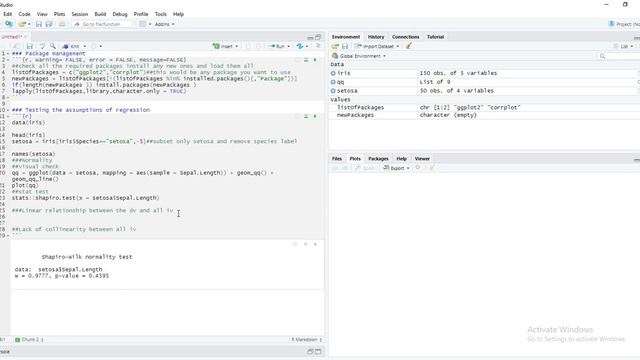This screenshot has width=640, height=360.
Task: Expand the setosa data object
Action: coord(333,91)
